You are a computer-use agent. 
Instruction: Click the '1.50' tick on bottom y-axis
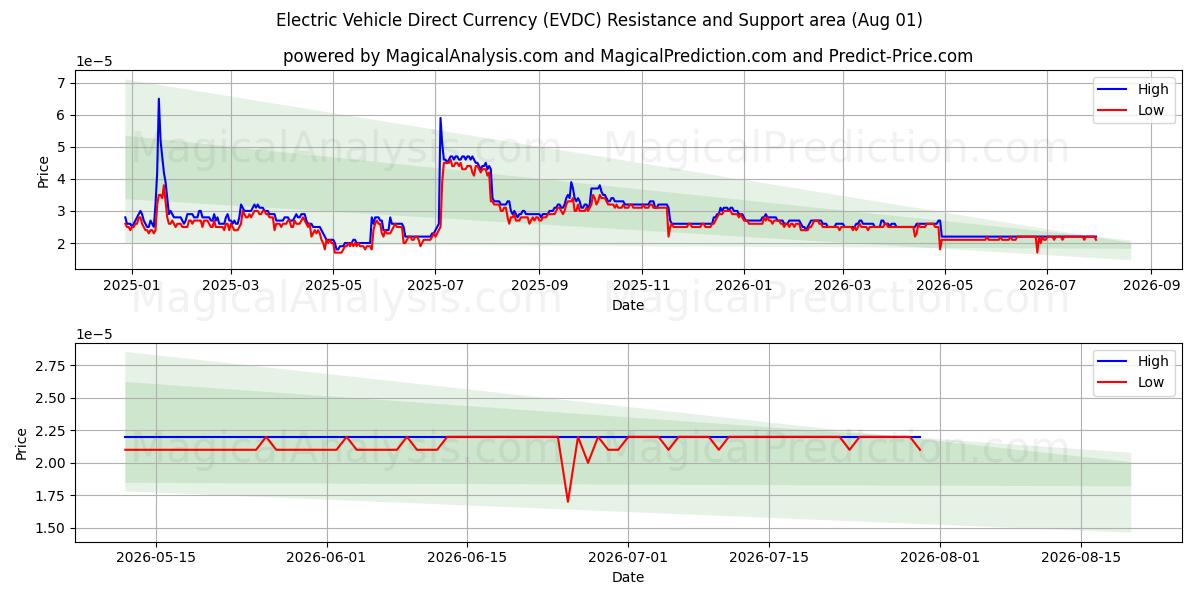50,528
